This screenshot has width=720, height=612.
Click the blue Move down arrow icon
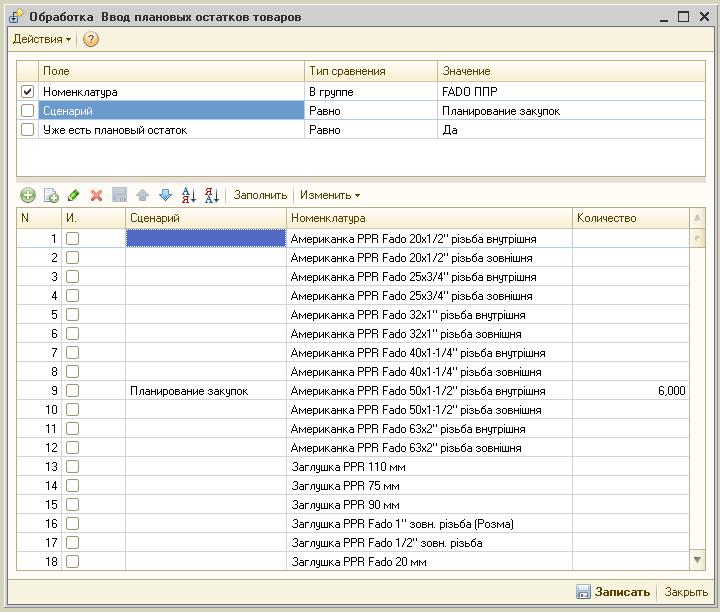165,195
